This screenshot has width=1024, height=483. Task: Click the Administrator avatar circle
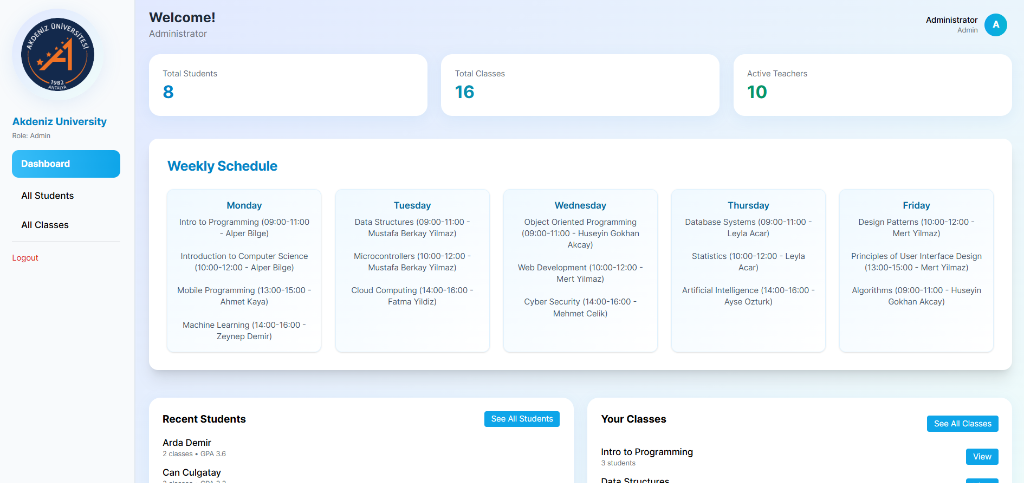tap(995, 25)
